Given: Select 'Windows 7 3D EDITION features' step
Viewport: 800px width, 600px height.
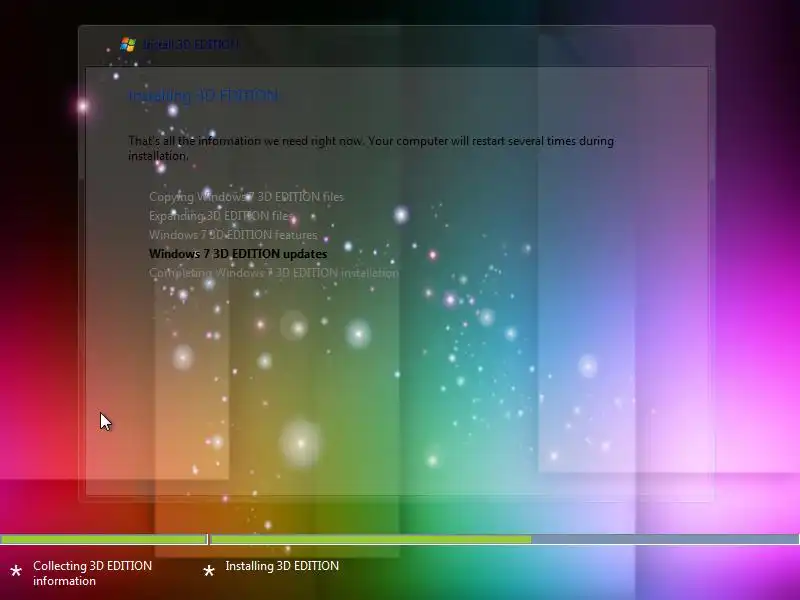Looking at the screenshot, I should (x=233, y=235).
